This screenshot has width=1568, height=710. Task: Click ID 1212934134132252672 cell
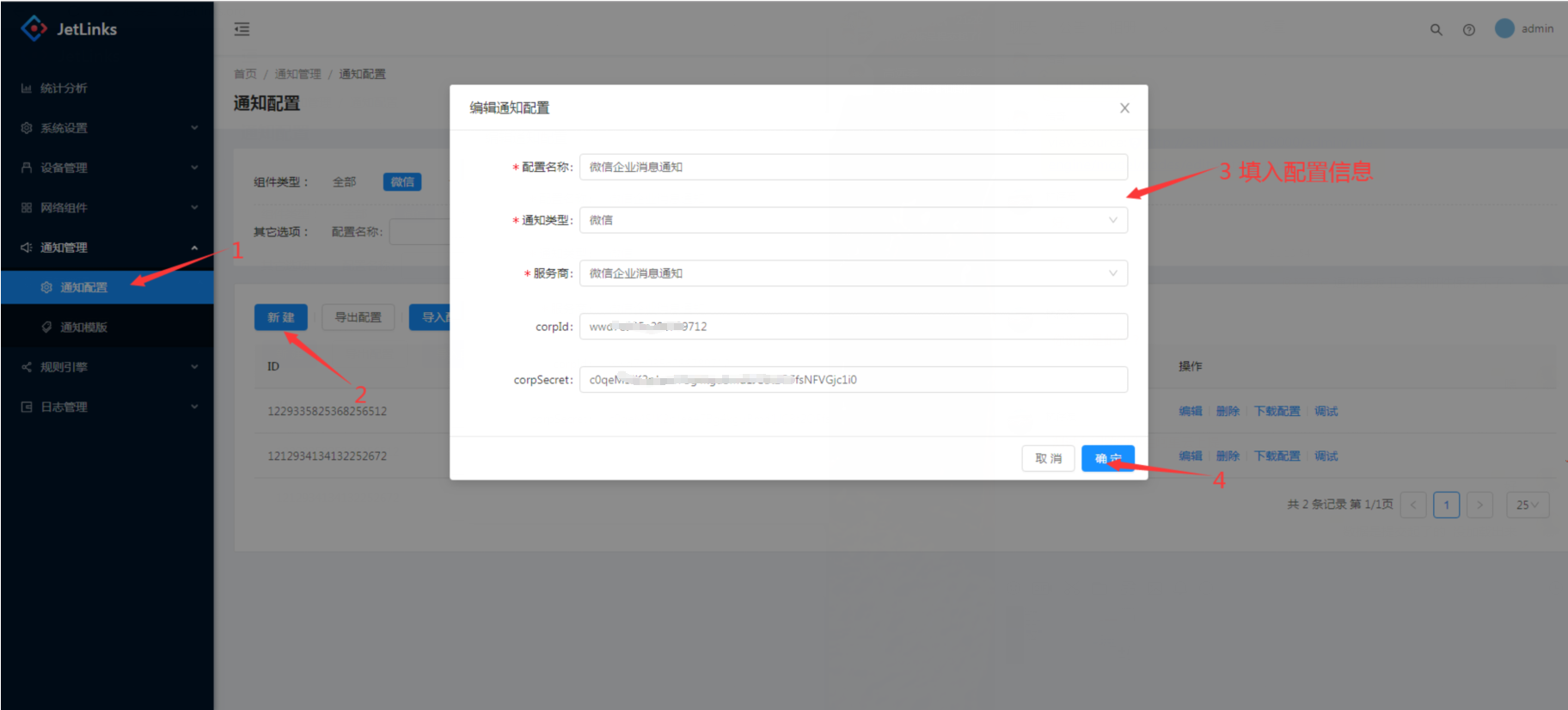click(327, 456)
